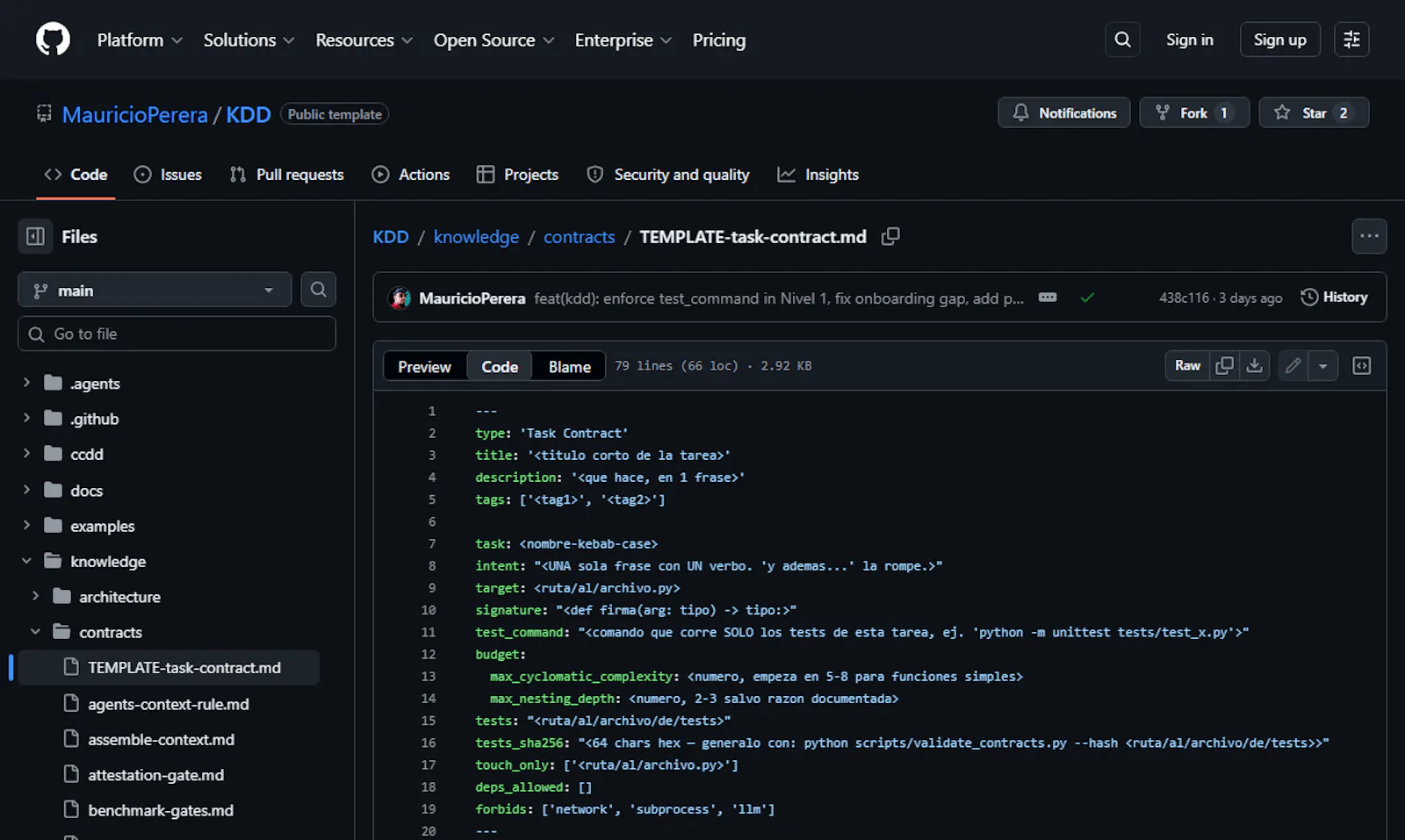Open the Insights tab

[x=818, y=174]
